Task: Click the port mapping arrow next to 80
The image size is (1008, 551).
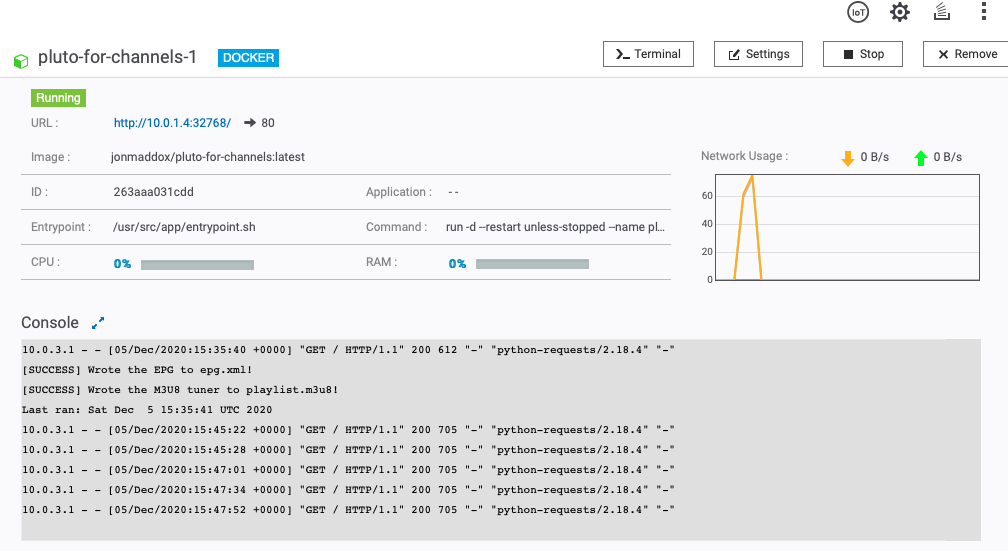Action: coord(250,123)
